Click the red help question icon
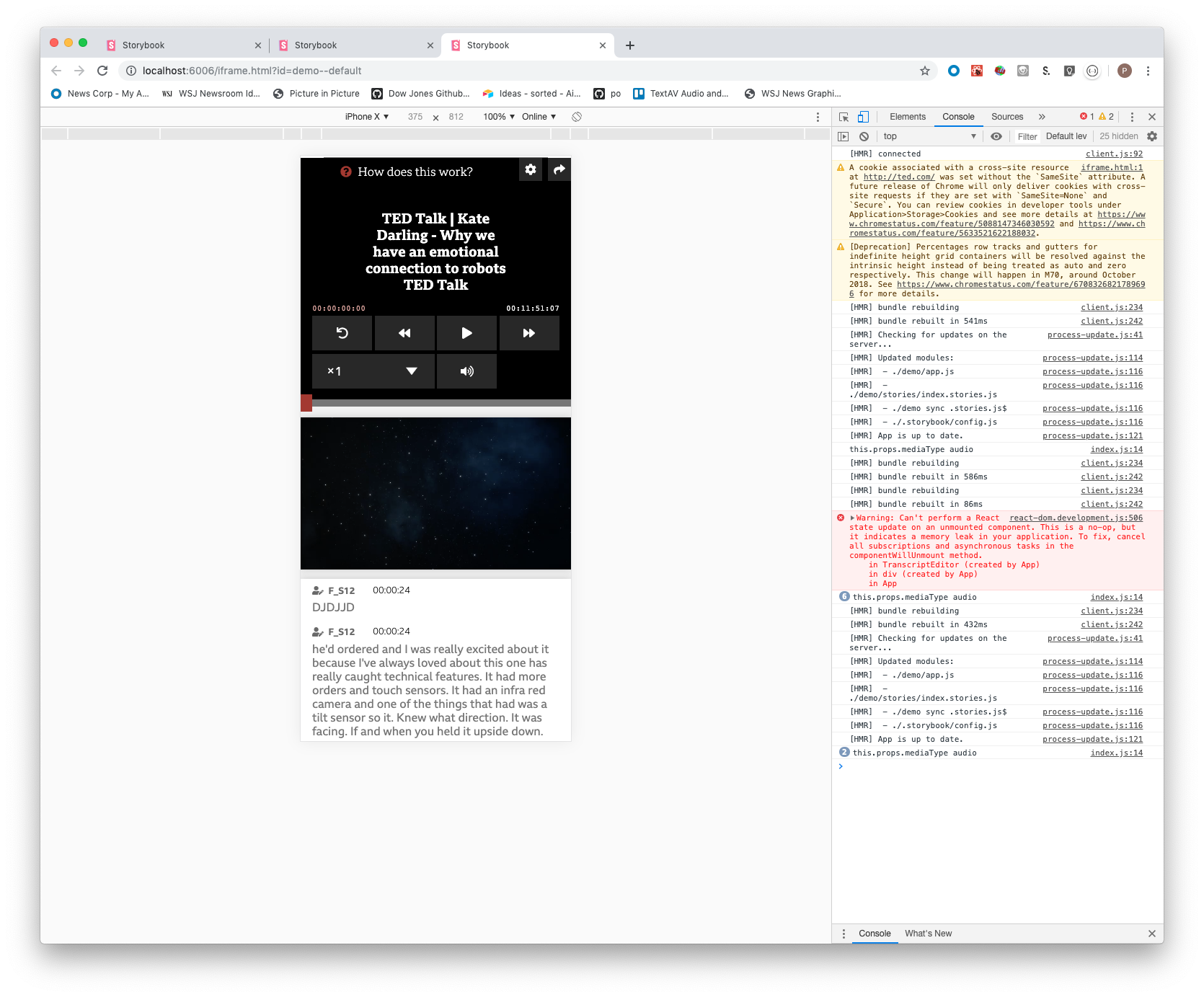The image size is (1204, 997). point(346,172)
